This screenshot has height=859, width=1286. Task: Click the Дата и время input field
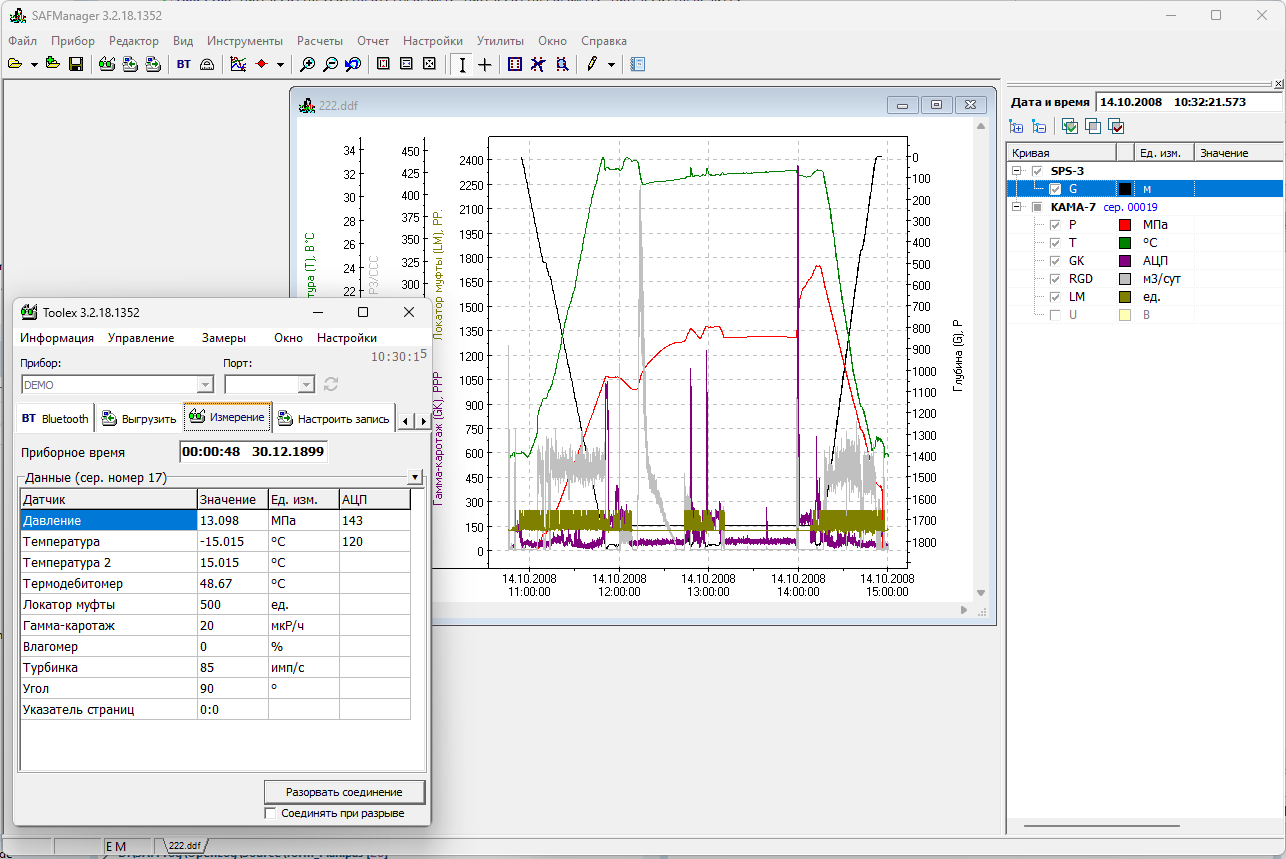[1189, 102]
